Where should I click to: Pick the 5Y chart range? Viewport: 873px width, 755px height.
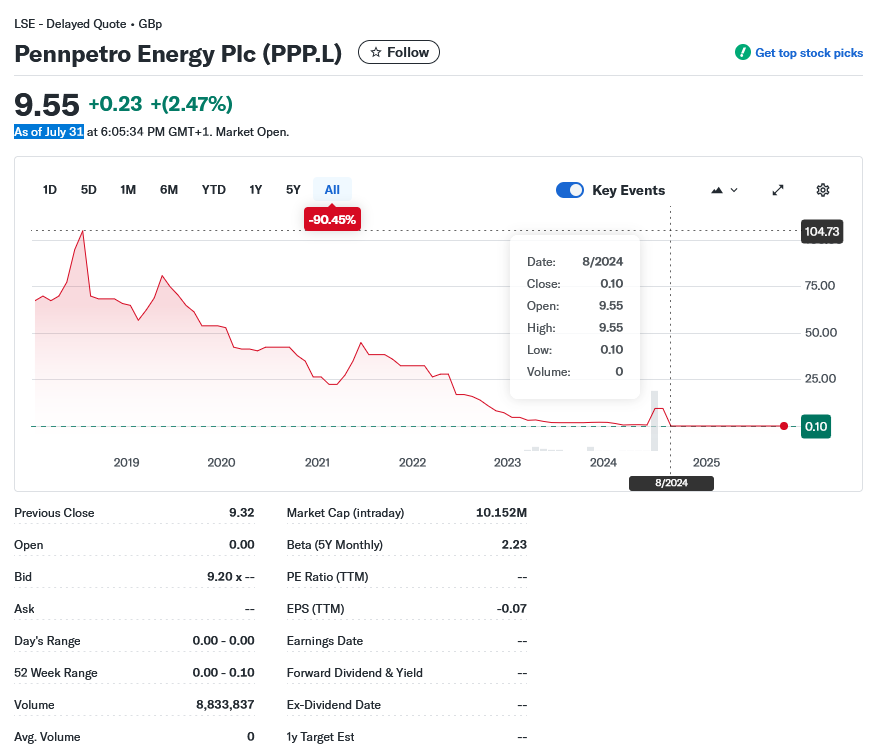pos(293,190)
